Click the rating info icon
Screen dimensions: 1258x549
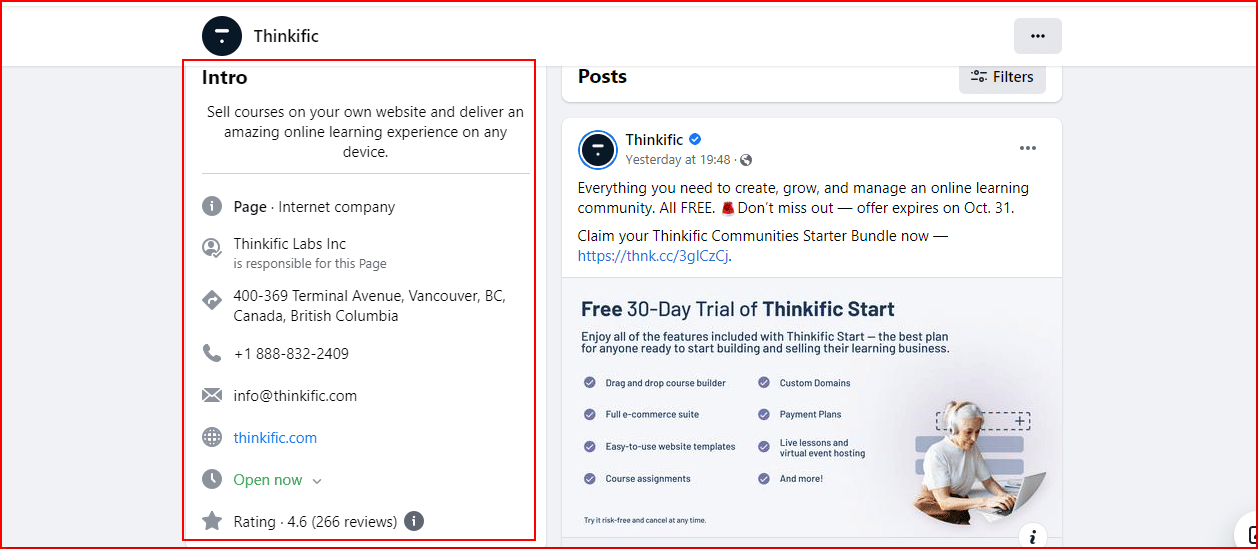(x=414, y=521)
